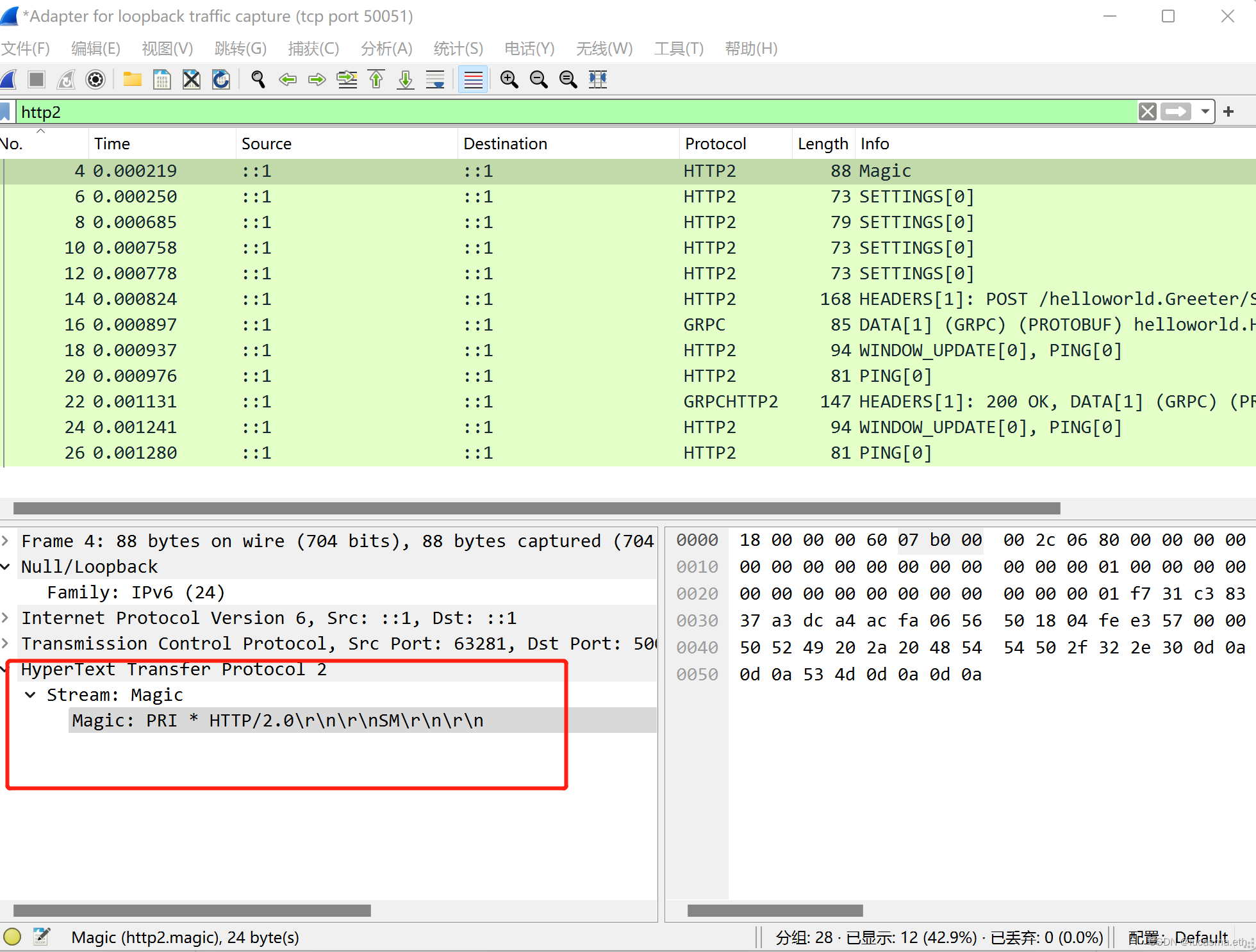Toggle packet list colorization
The width and height of the screenshot is (1256, 952).
pyautogui.click(x=473, y=79)
